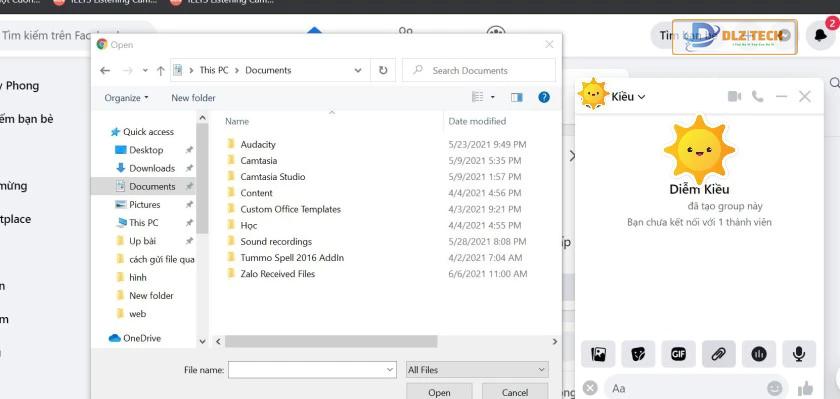Minimize the Kiều chat window
Screen dimensions: 840x399
click(x=782, y=96)
